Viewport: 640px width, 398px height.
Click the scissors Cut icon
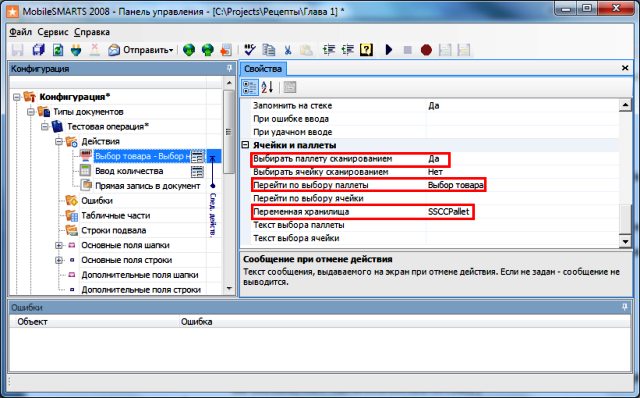pos(287,50)
